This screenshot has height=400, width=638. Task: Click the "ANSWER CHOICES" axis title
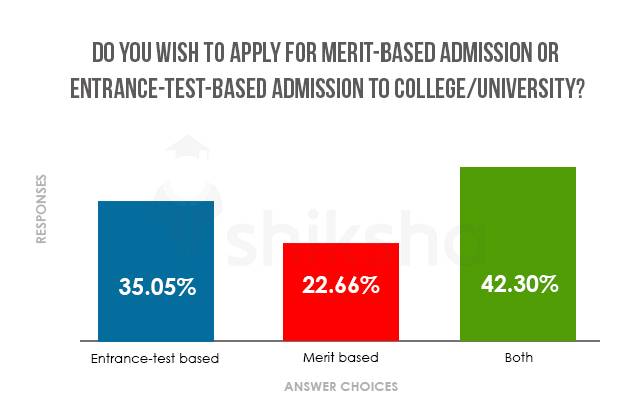pyautogui.click(x=340, y=385)
